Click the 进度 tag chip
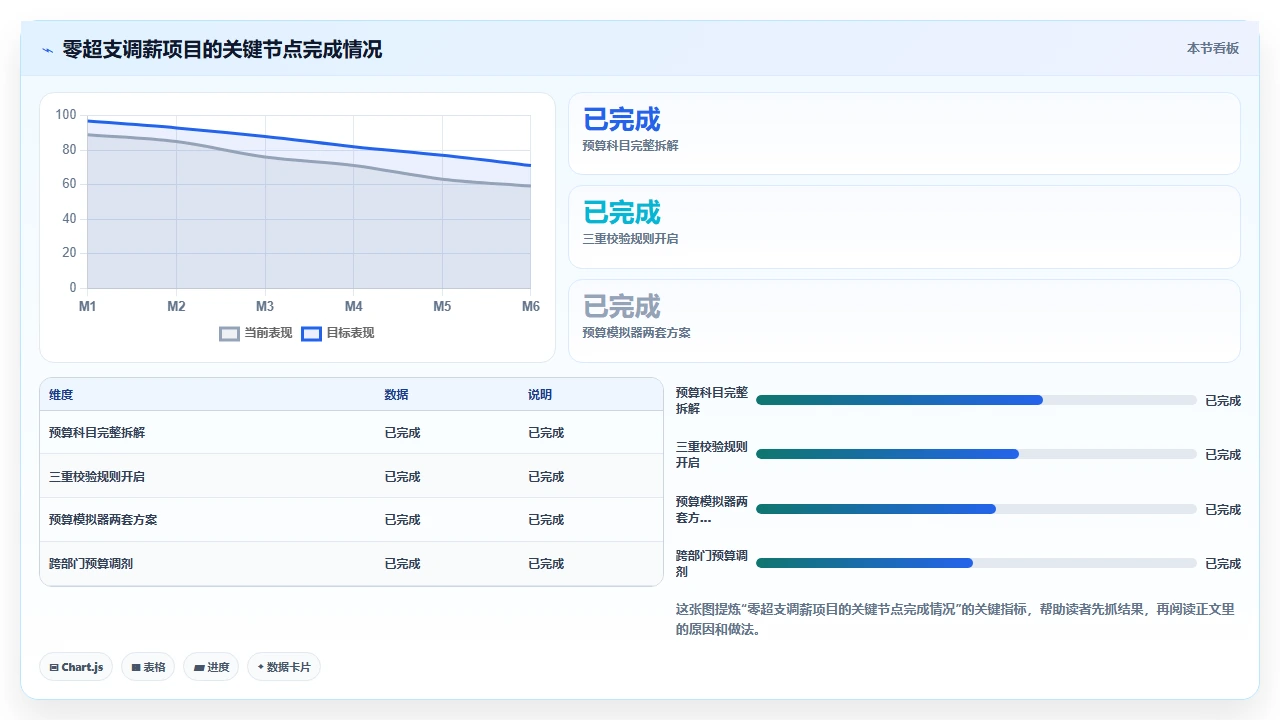 [211, 667]
